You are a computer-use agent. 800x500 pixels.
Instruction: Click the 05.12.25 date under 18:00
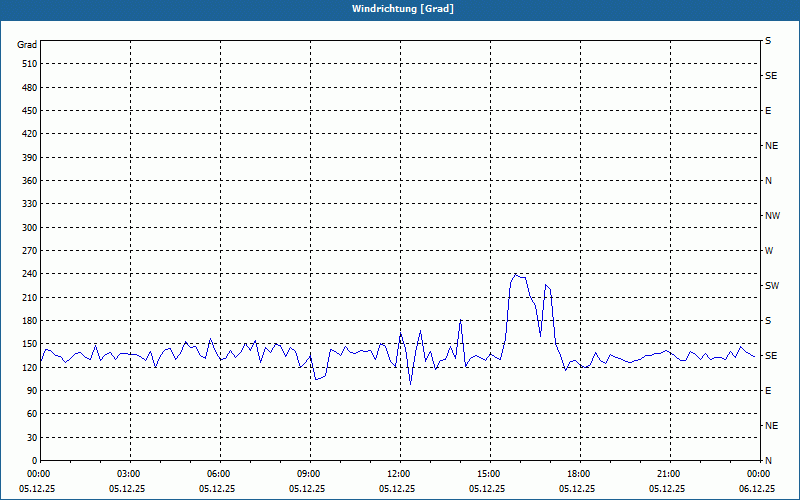tap(577, 488)
